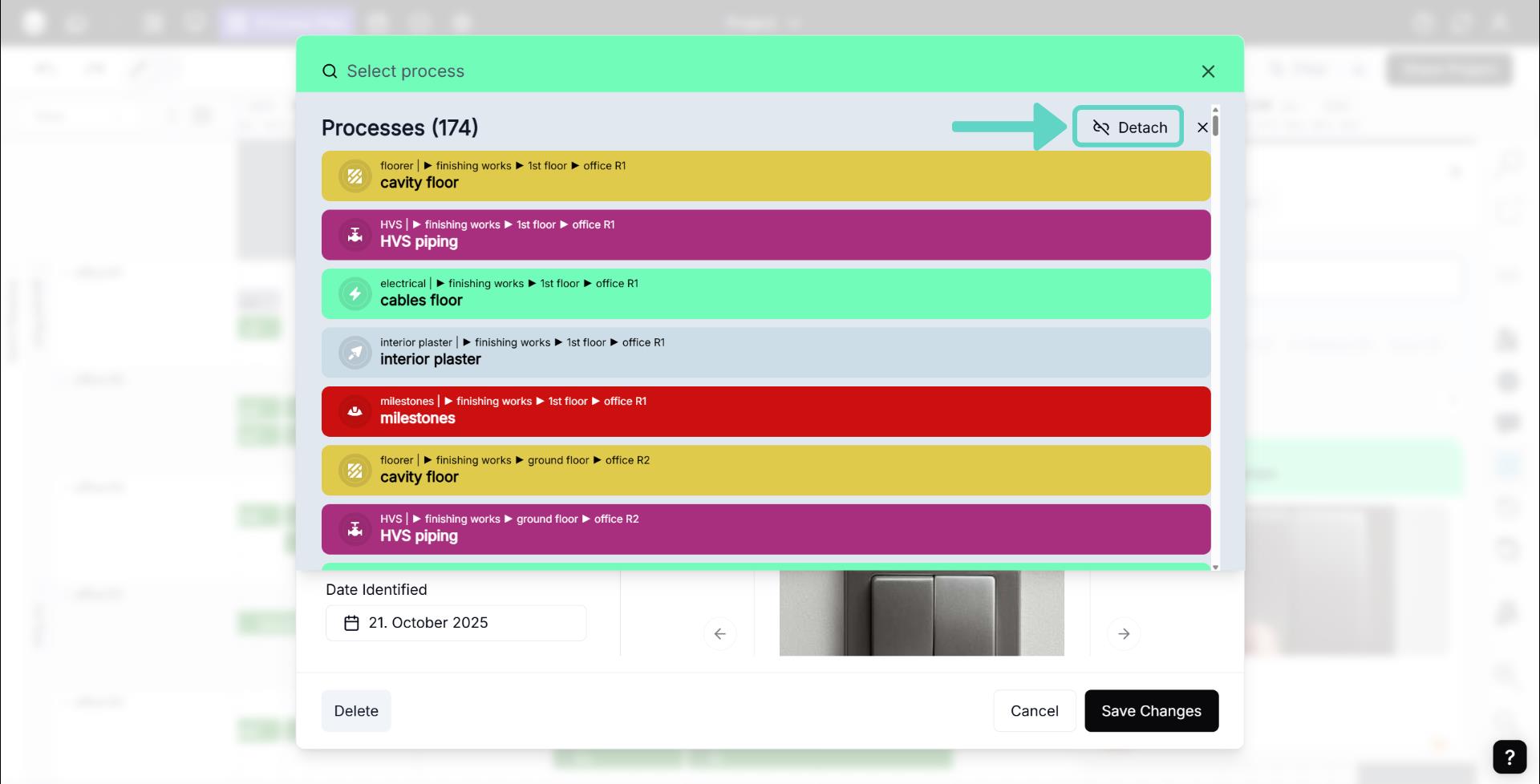Click the electrical lightning bolt icon
This screenshot has height=784, width=1540.
click(355, 294)
